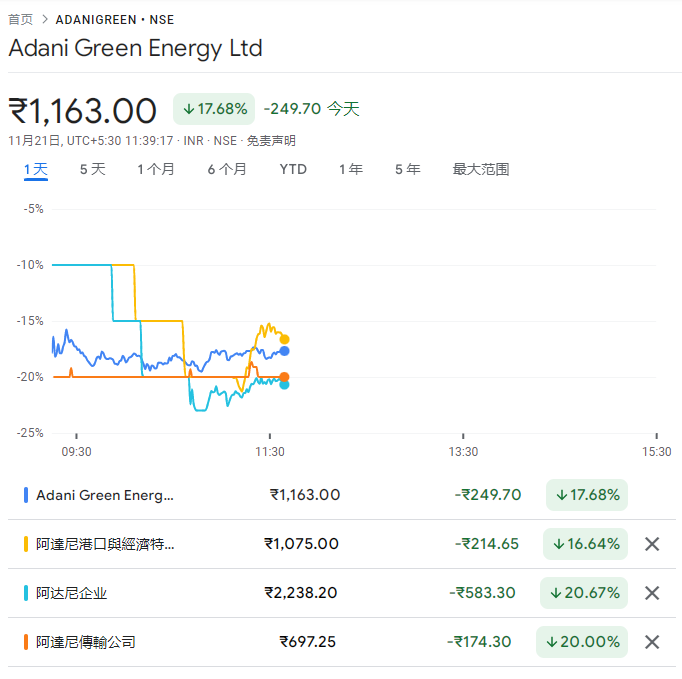
Task: Click the yellow endpoint dot on chart
Action: tap(285, 339)
